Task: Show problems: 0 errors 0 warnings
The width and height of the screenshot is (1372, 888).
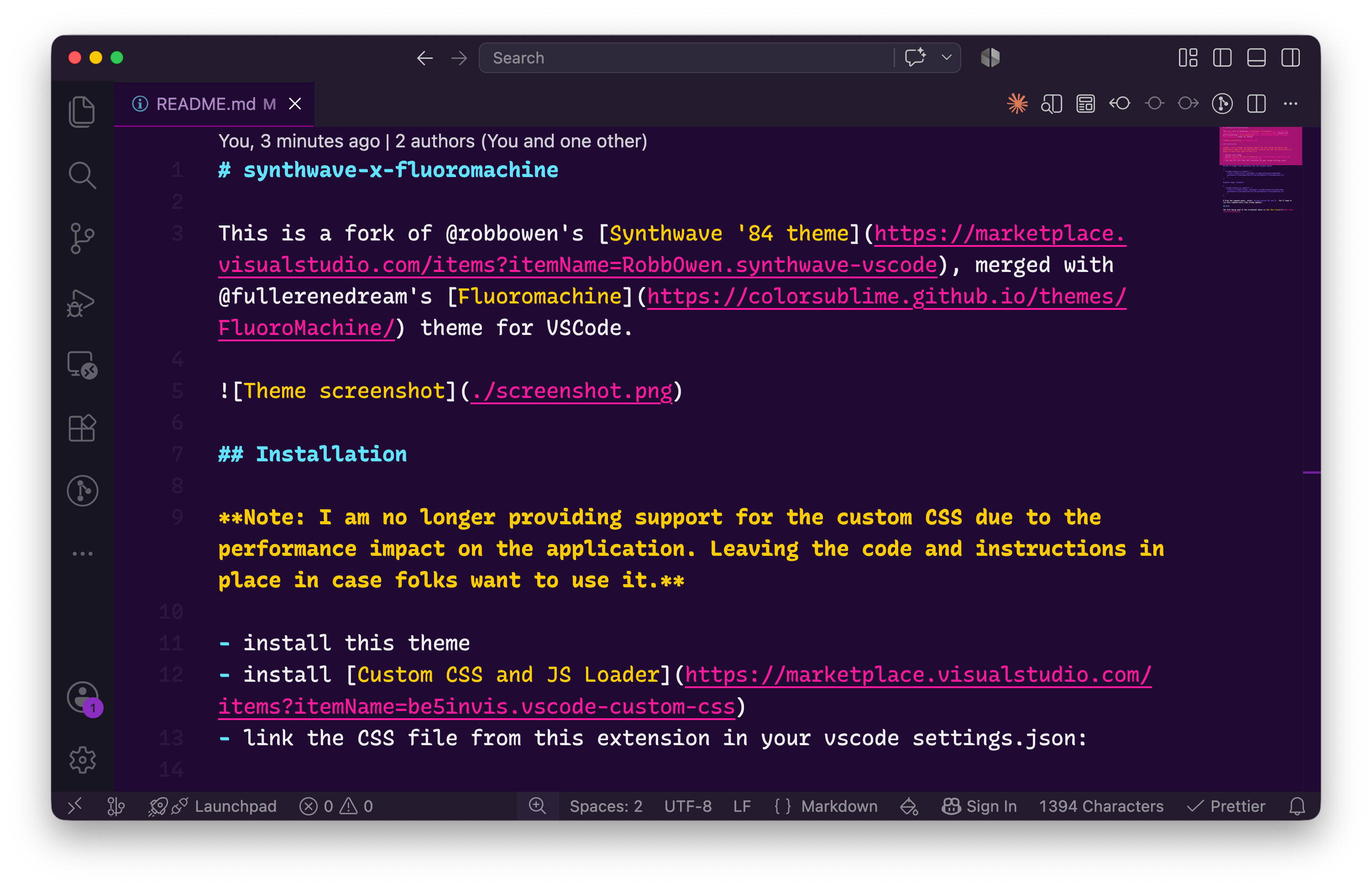Action: (336, 806)
